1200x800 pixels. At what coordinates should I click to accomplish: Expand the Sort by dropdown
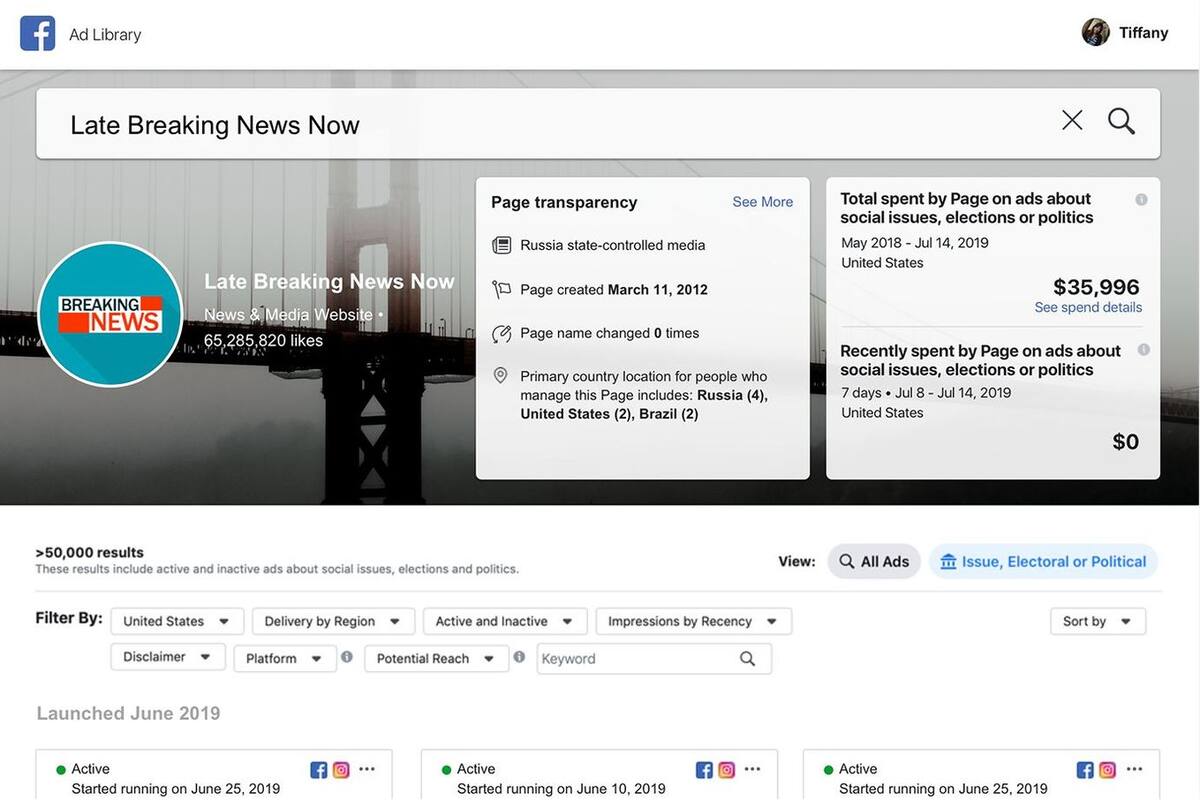coord(1097,620)
